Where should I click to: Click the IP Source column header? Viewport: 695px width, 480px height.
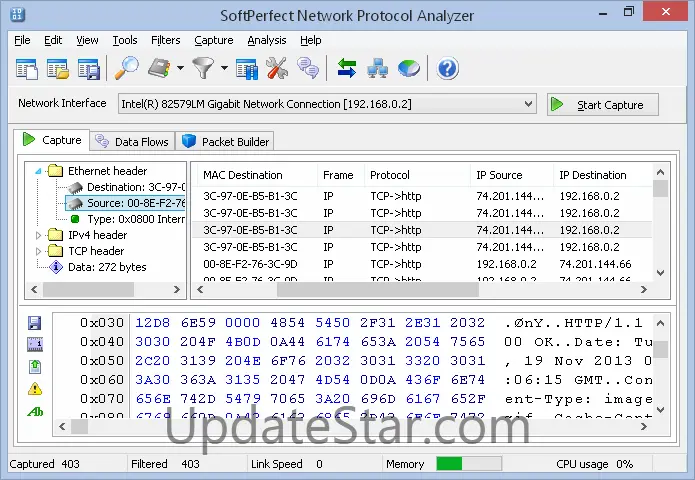(511, 175)
